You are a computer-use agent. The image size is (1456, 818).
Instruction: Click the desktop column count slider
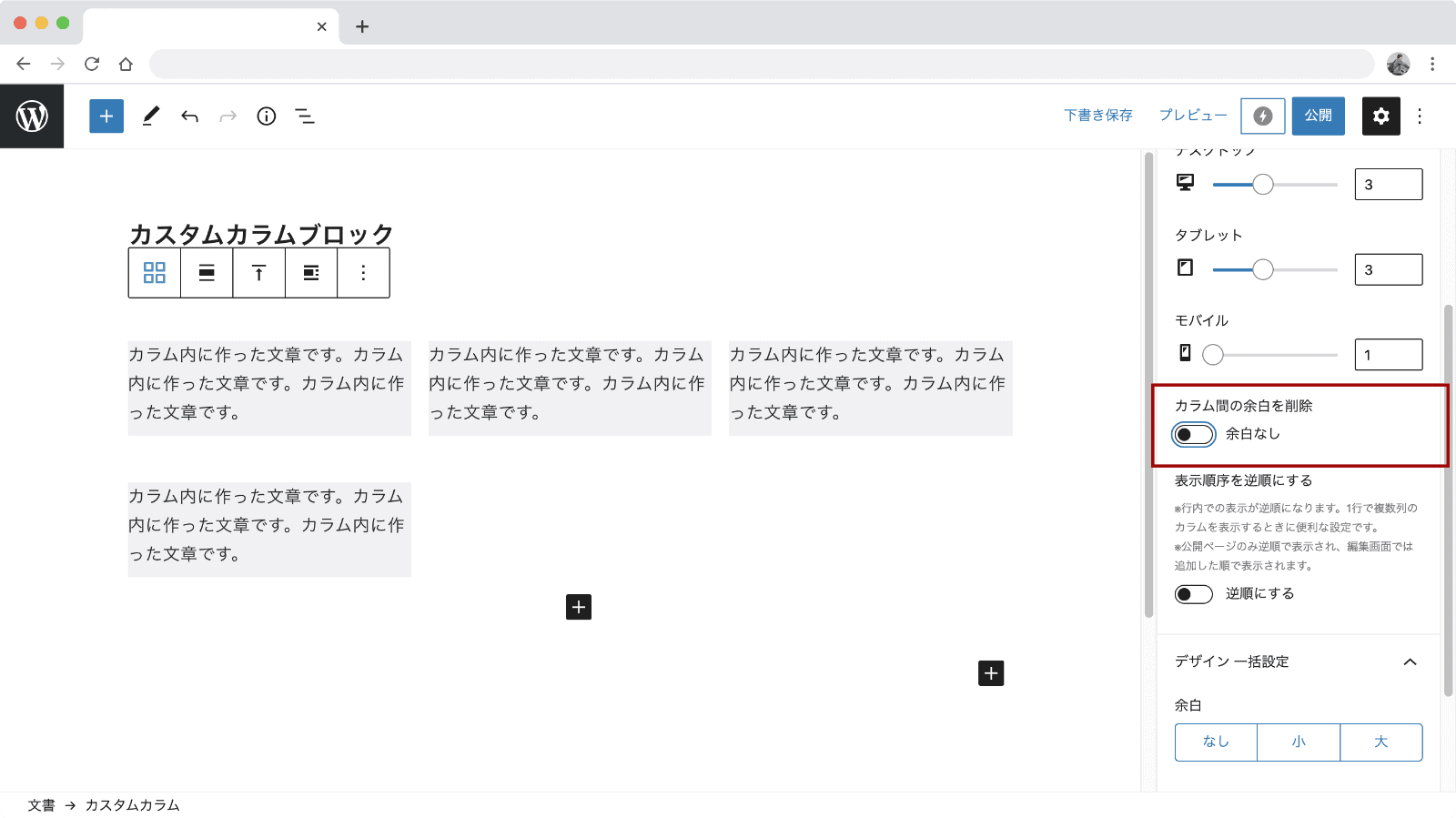pyautogui.click(x=1275, y=185)
